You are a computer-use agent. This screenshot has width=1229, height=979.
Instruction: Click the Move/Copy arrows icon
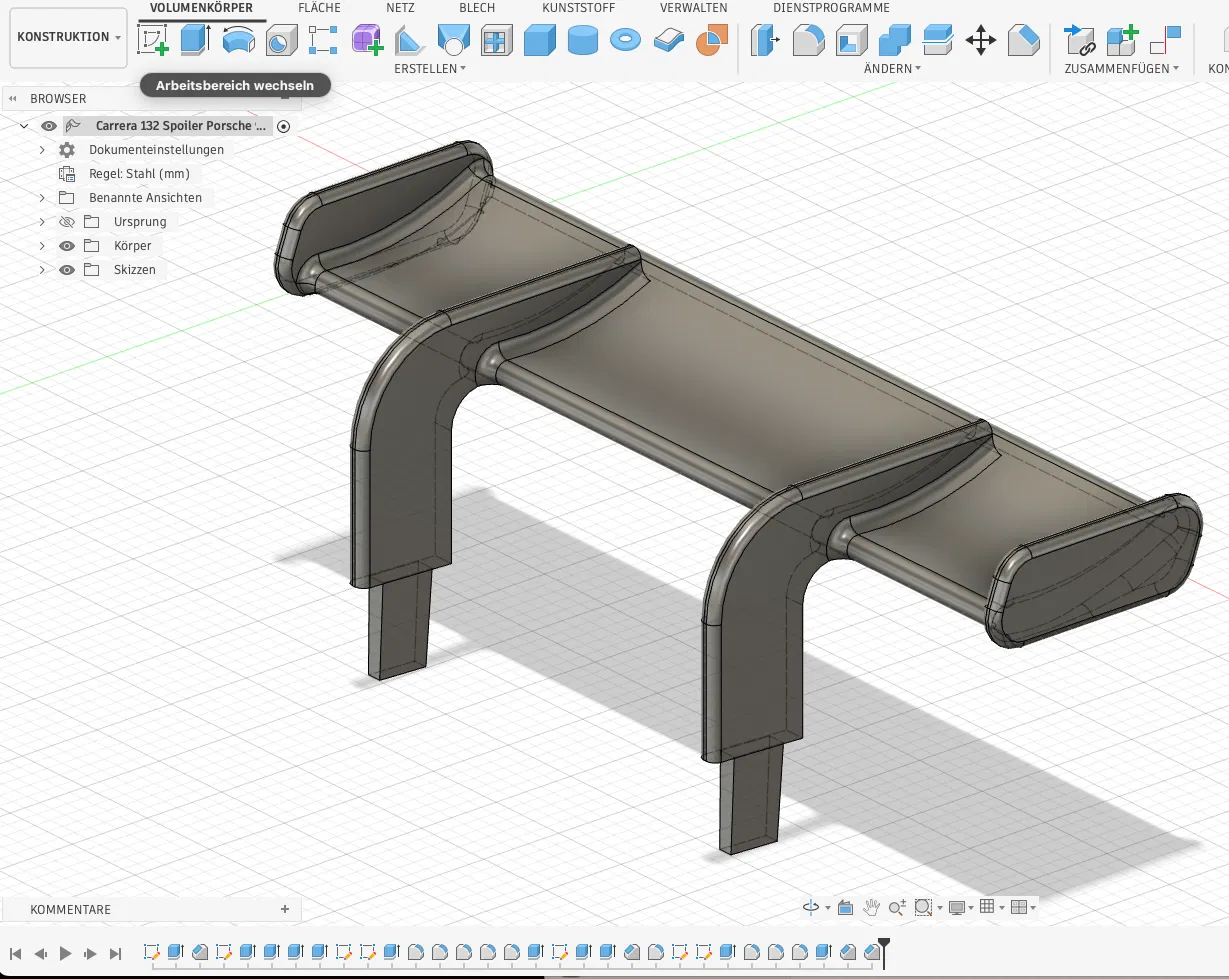(980, 41)
